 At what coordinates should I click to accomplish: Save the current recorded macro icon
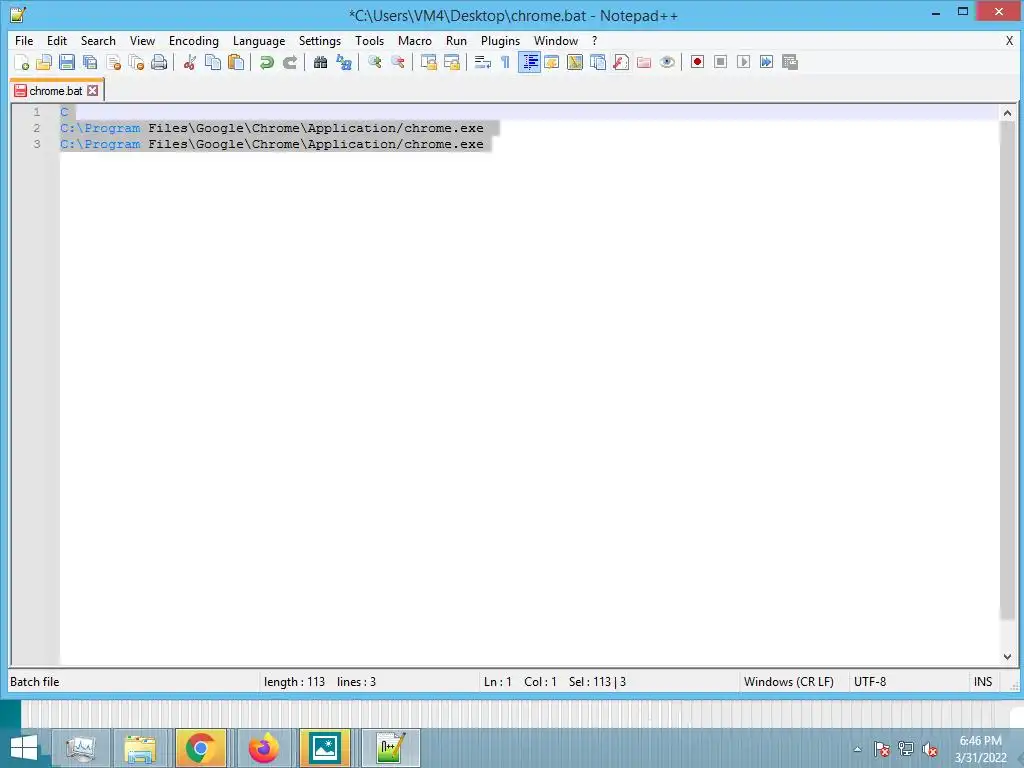(790, 62)
